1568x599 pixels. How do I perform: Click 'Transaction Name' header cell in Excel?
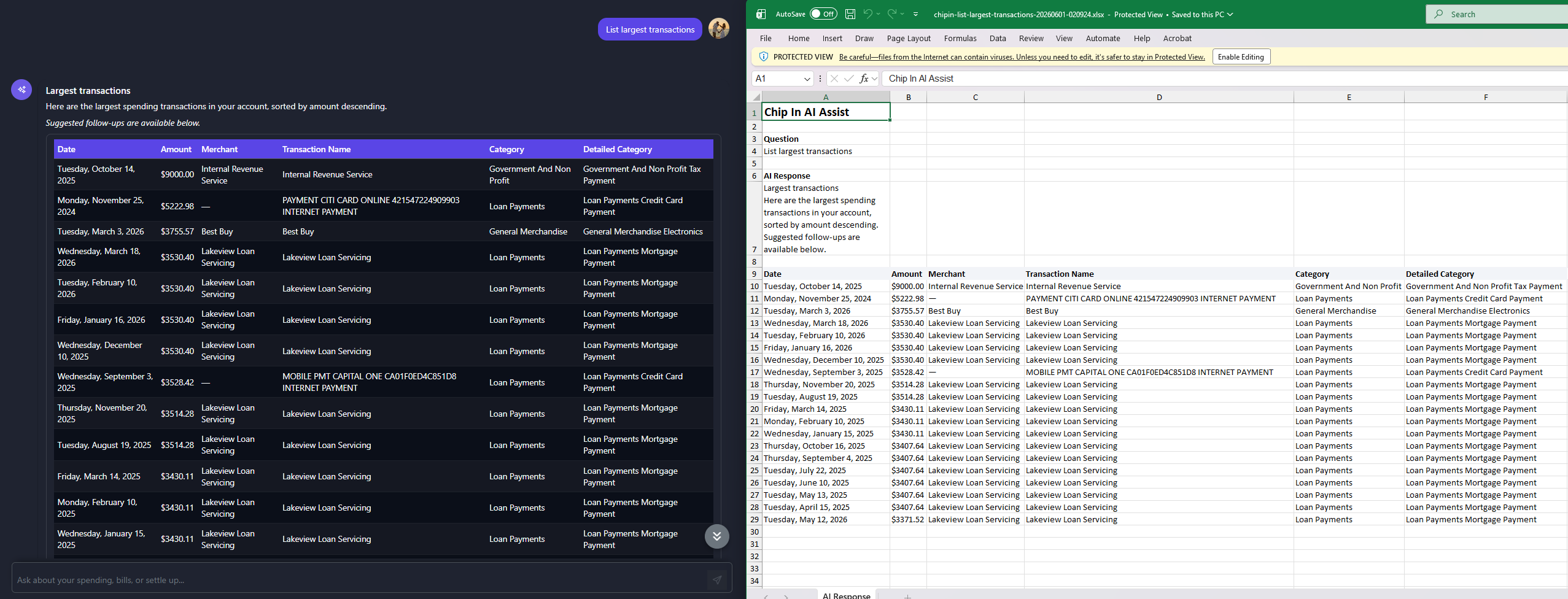[x=1159, y=274]
